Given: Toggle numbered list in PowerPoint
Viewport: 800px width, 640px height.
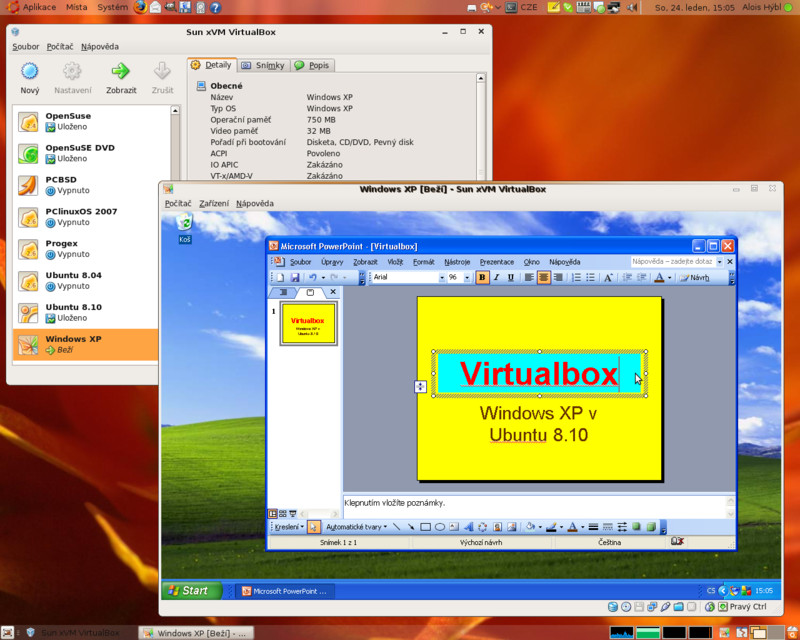Looking at the screenshot, I should point(576,277).
